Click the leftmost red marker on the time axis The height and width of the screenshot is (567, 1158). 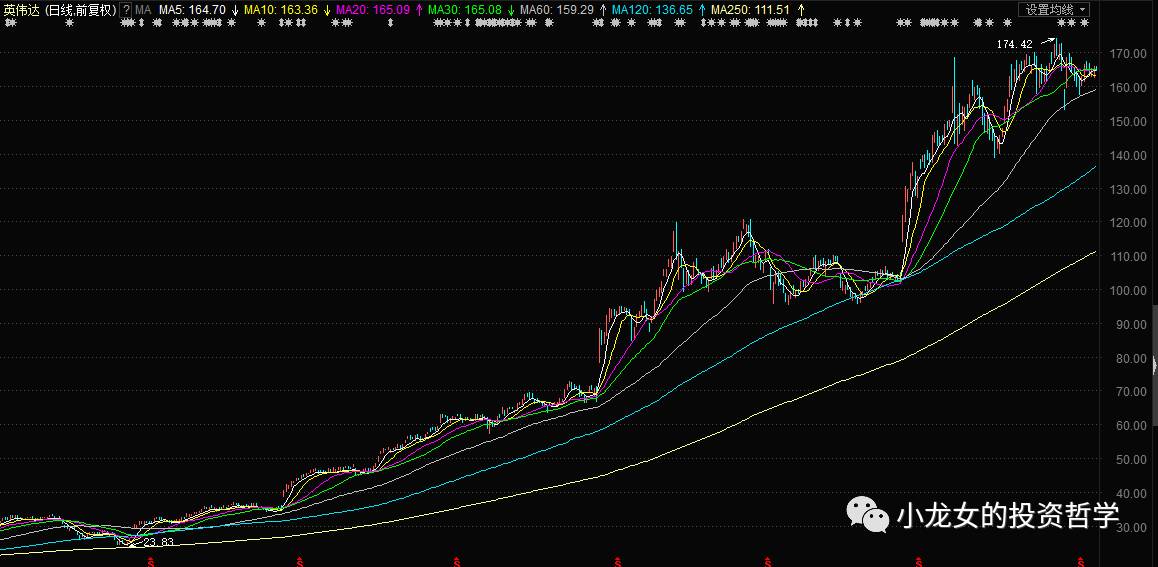click(150, 561)
